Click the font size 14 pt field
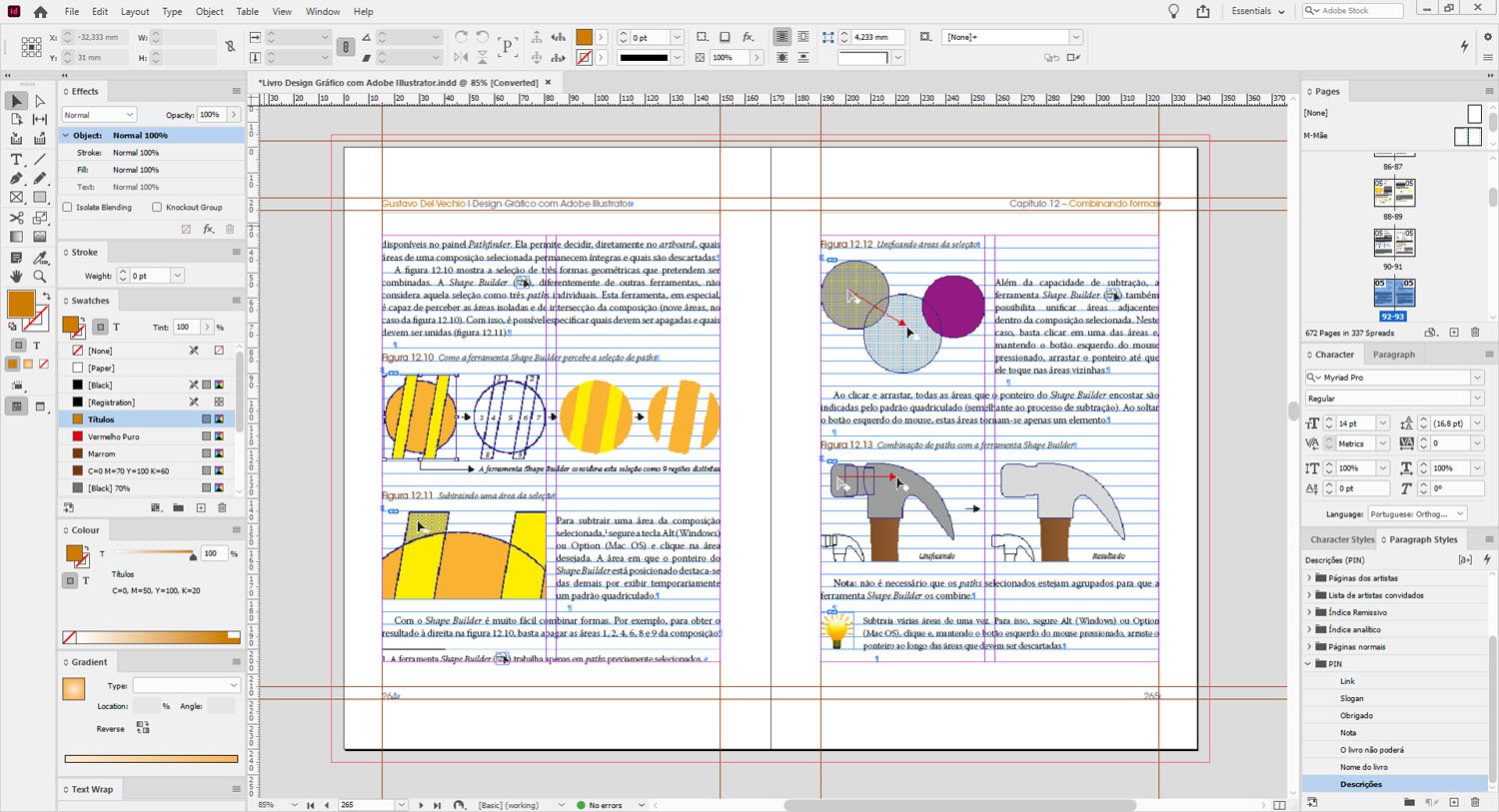1499x812 pixels. click(x=1356, y=423)
